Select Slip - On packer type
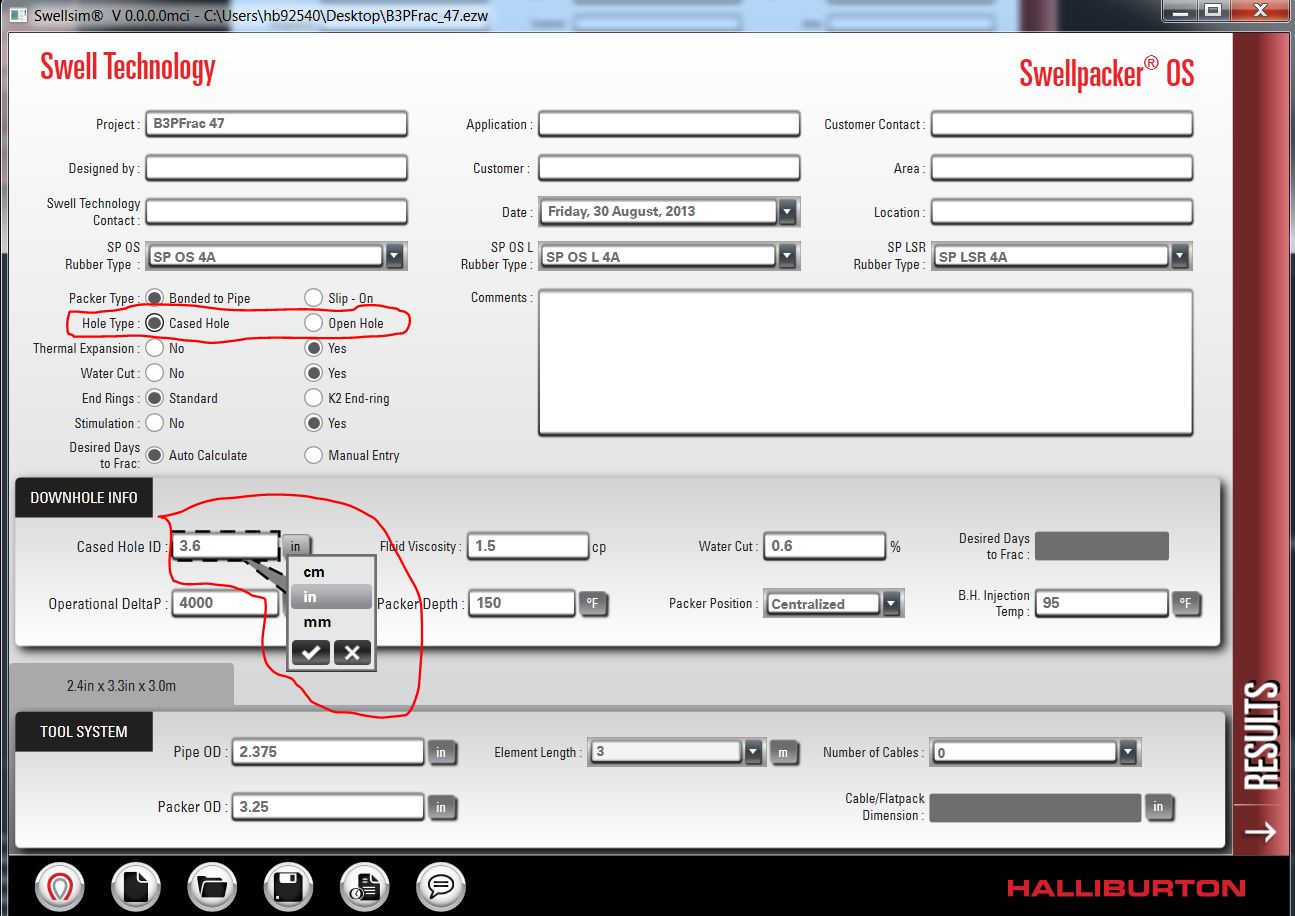Image resolution: width=1295 pixels, height=916 pixels. point(313,298)
